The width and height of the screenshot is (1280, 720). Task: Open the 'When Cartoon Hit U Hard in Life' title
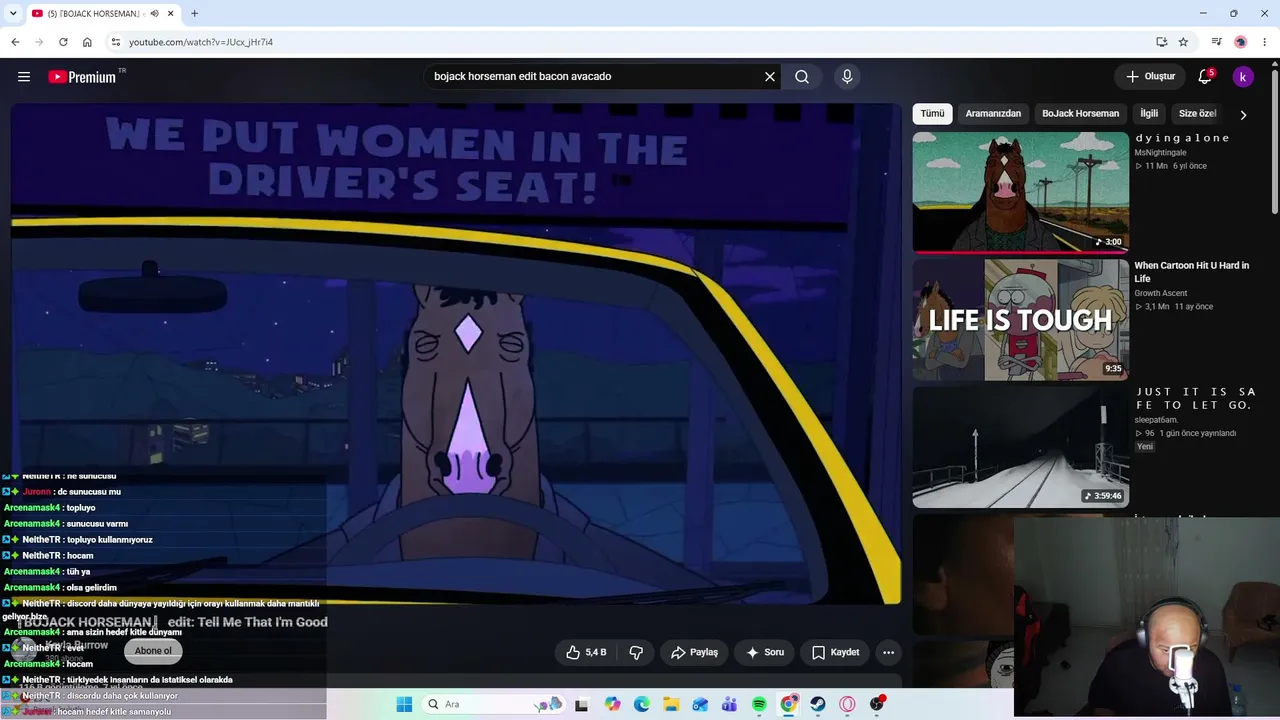[x=1191, y=272]
